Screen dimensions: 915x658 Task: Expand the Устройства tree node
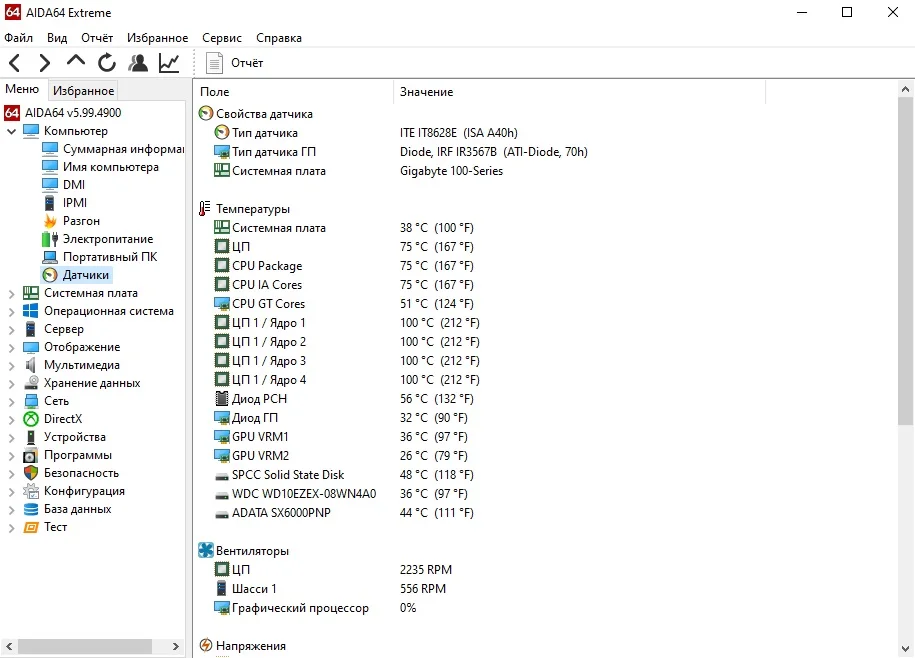click(11, 438)
